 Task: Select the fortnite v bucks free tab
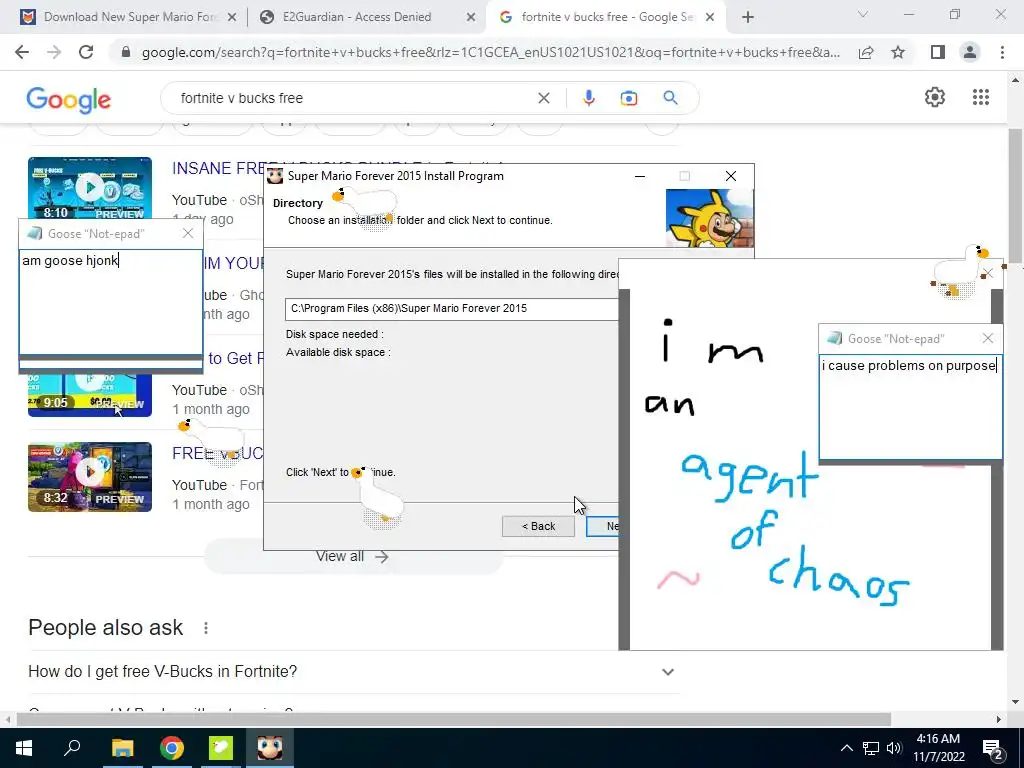point(607,18)
